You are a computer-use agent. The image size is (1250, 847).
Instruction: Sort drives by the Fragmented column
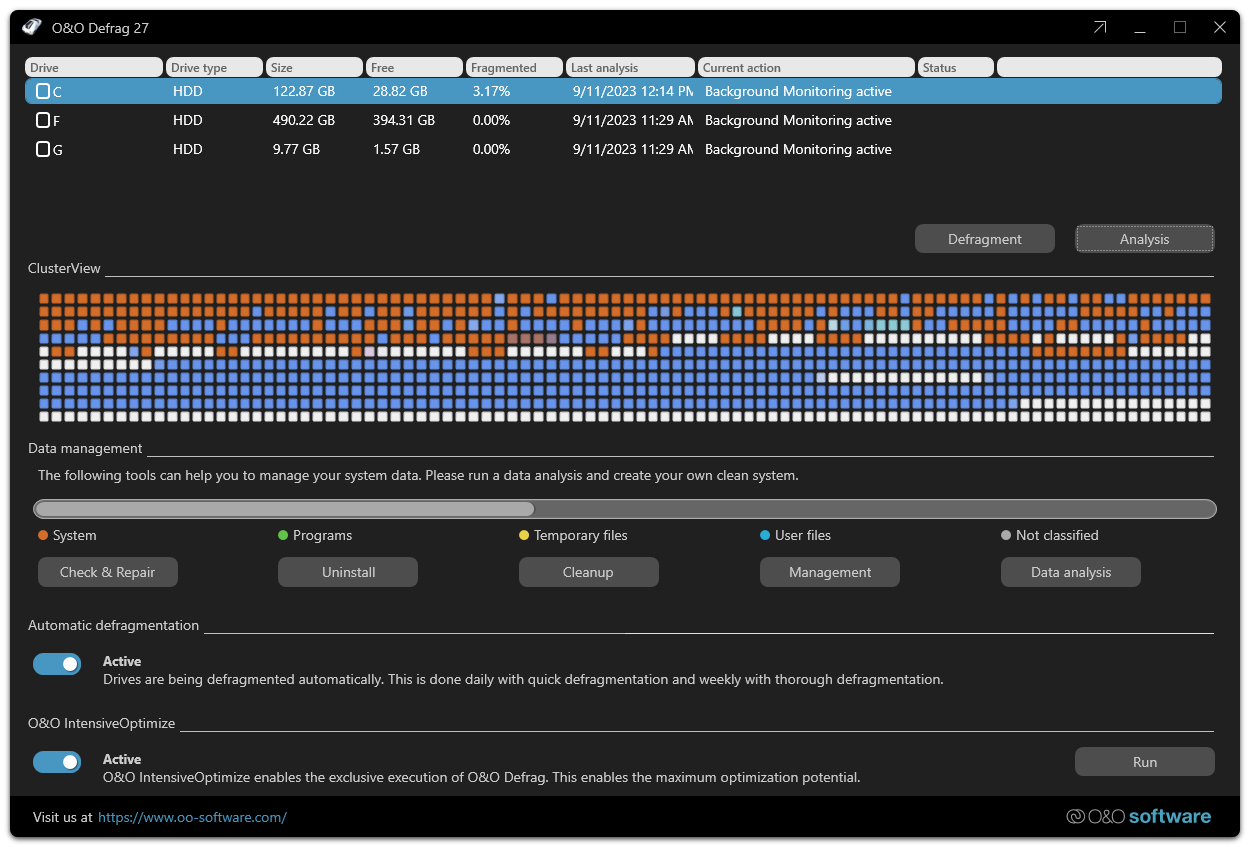(512, 66)
